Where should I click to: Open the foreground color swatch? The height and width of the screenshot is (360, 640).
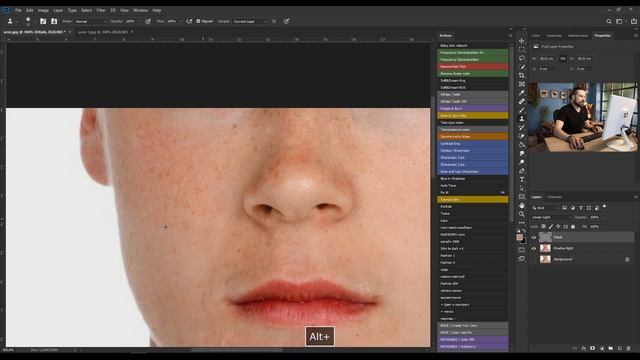click(x=520, y=237)
